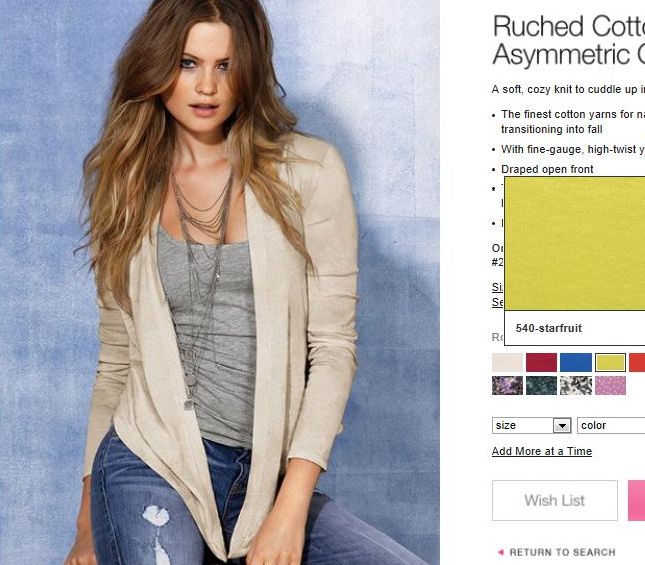Click the red arrow before Return to Search
This screenshot has height=565, width=645.
pos(501,552)
